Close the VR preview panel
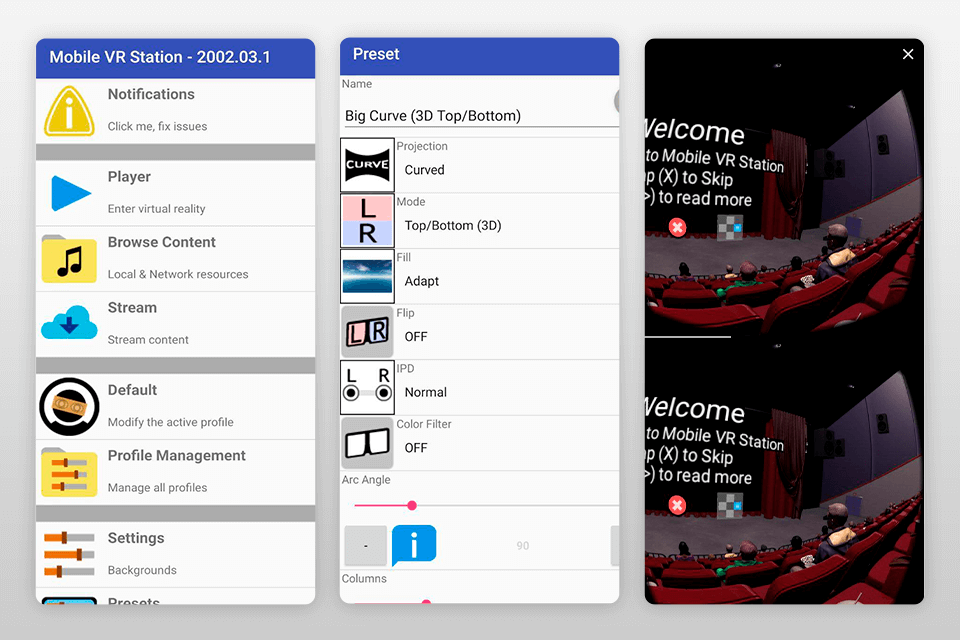The width and height of the screenshot is (960, 640). 908,55
